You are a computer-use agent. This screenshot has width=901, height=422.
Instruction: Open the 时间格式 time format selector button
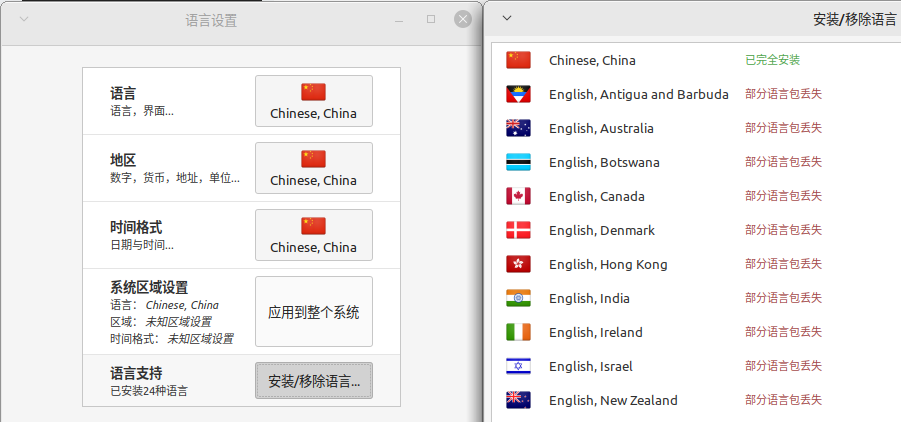(x=313, y=235)
